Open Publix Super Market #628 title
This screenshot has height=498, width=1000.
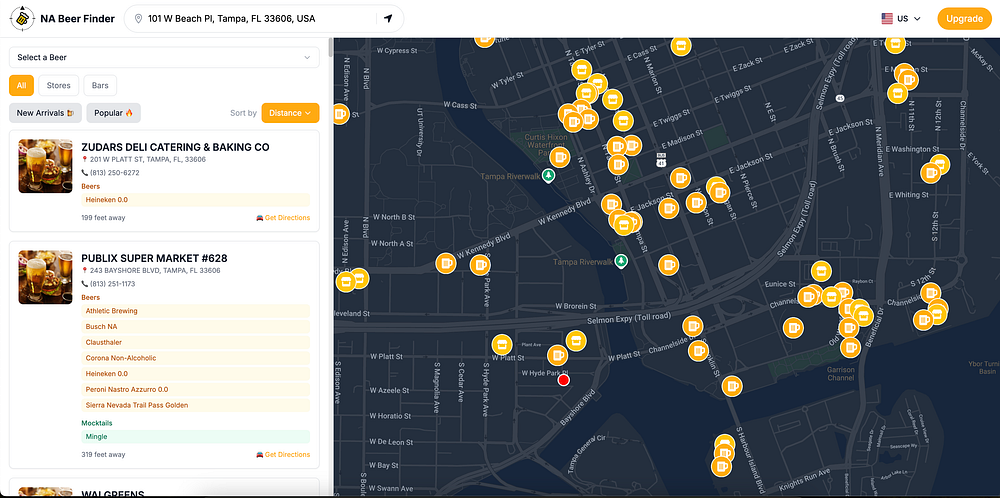[x=154, y=258]
